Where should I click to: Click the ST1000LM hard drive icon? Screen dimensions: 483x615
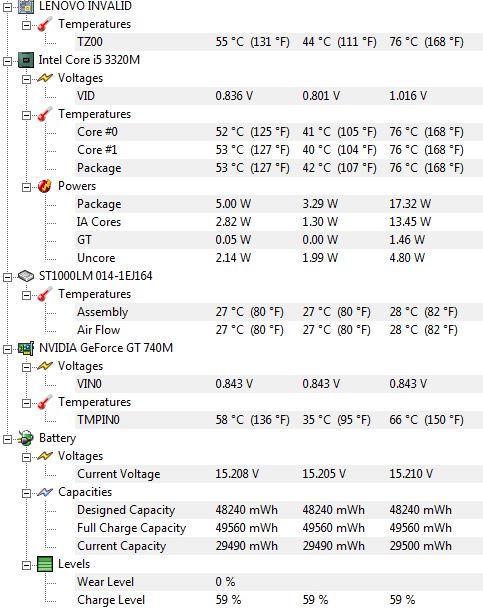click(x=26, y=276)
